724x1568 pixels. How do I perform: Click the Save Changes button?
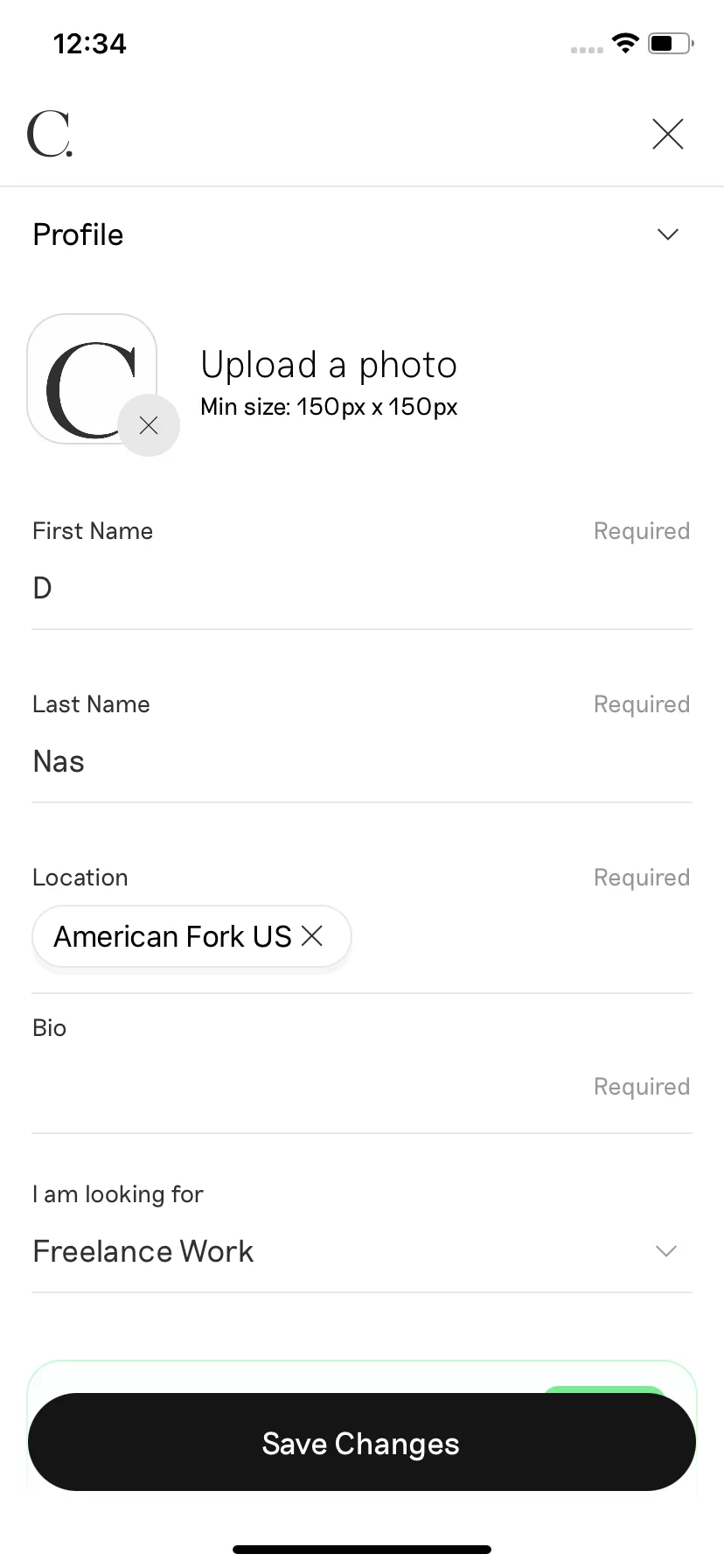(x=362, y=1442)
